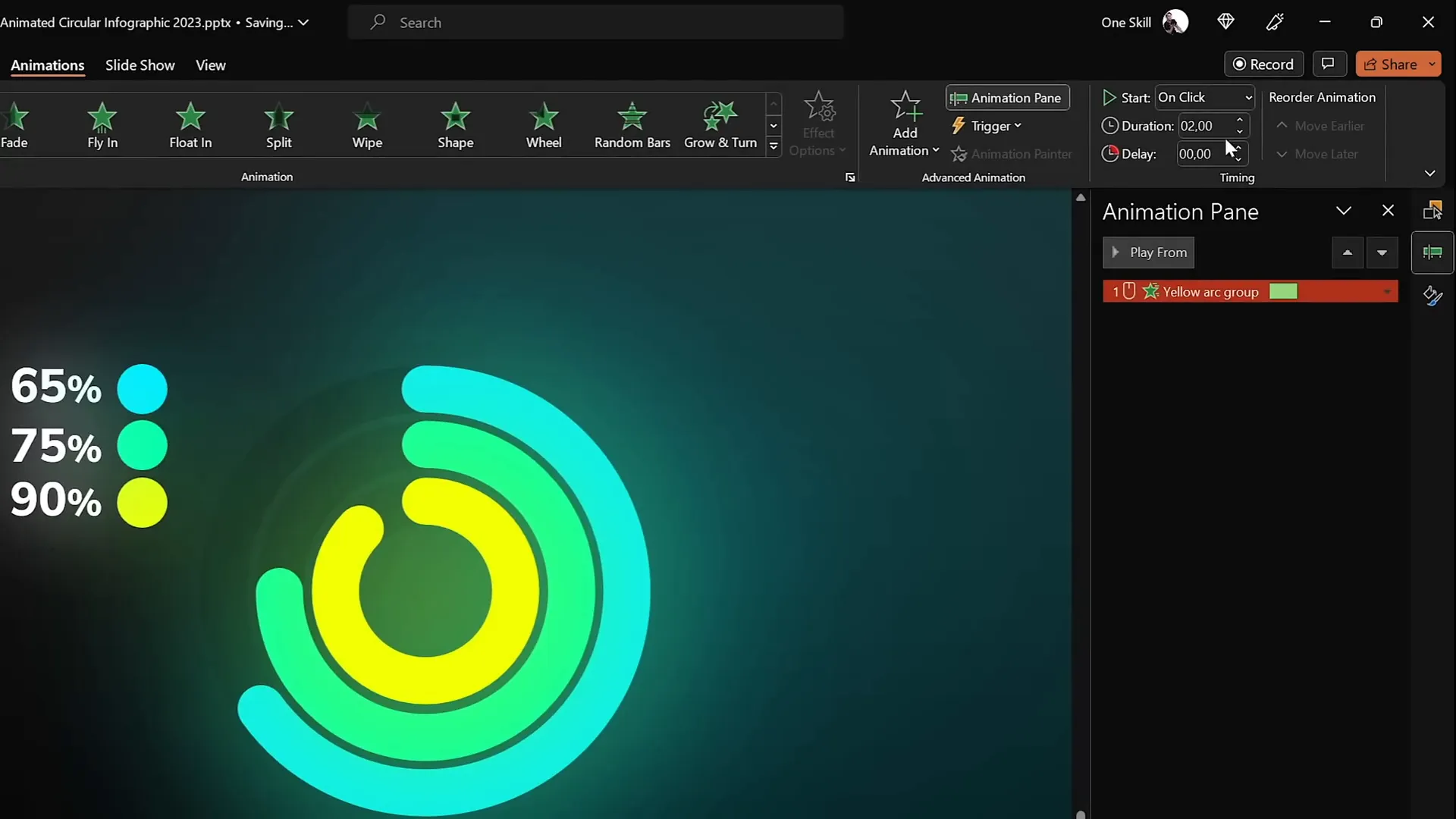Click the Microsoft 365 premium diamond icon
The height and width of the screenshot is (819, 1456).
click(x=1225, y=22)
